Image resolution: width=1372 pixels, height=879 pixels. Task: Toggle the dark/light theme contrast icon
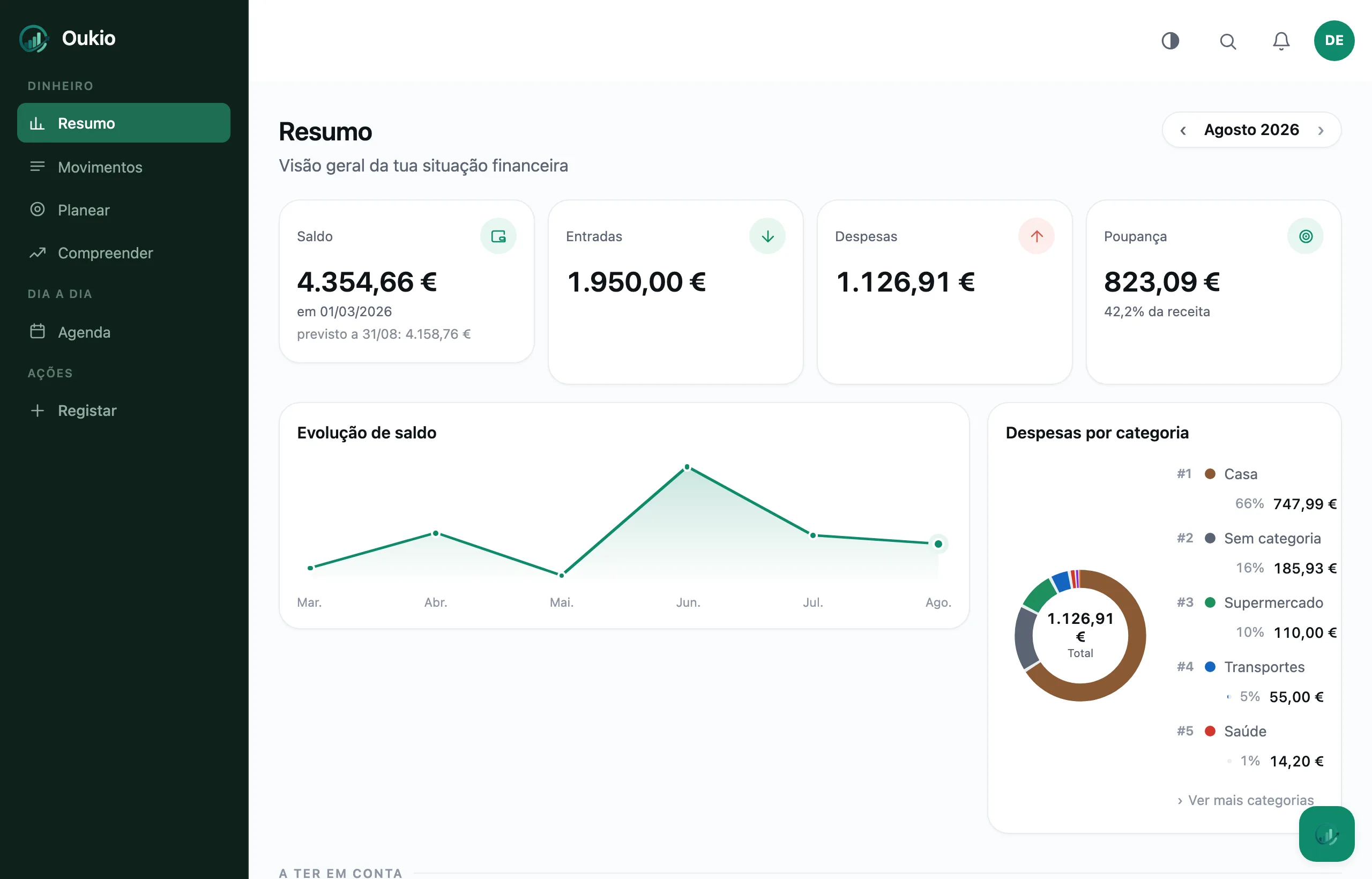(1170, 41)
